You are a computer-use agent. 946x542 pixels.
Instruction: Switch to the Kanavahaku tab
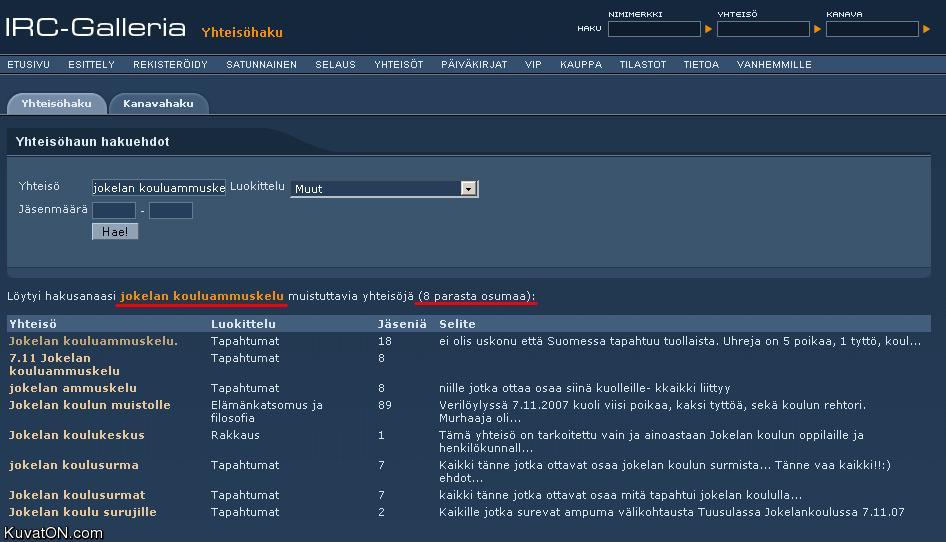[158, 103]
